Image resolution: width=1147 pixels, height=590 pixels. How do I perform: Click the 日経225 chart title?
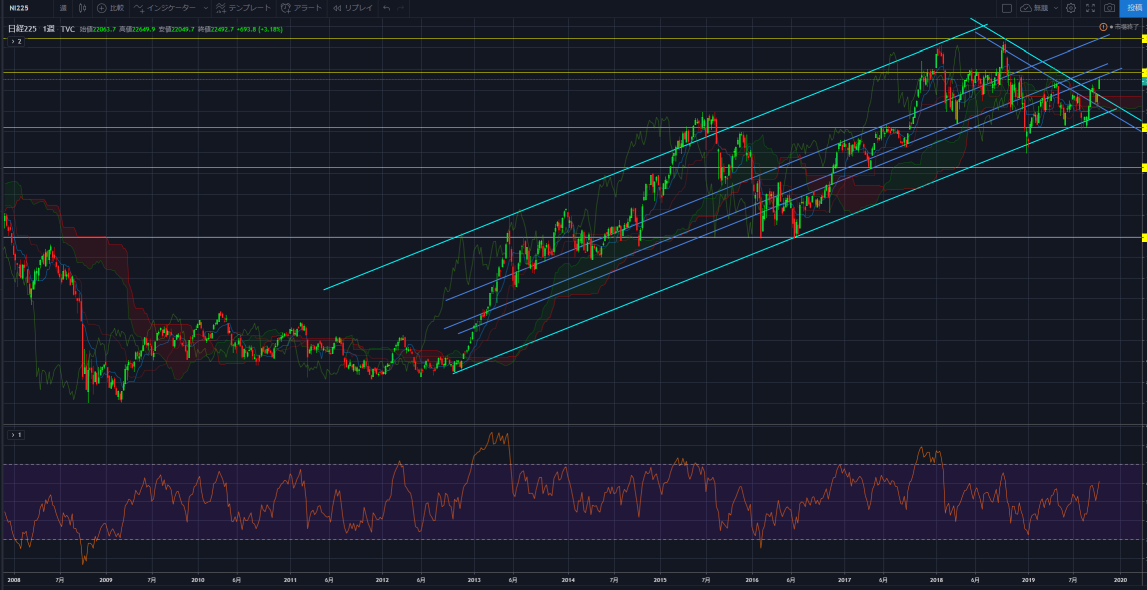(x=23, y=29)
